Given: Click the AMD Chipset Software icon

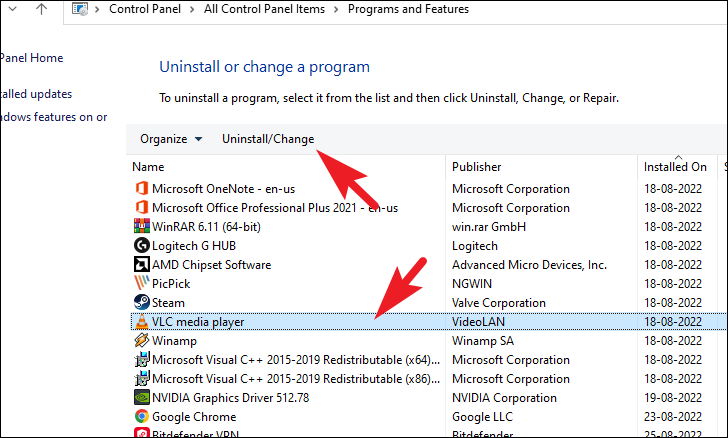Looking at the screenshot, I should (x=142, y=264).
